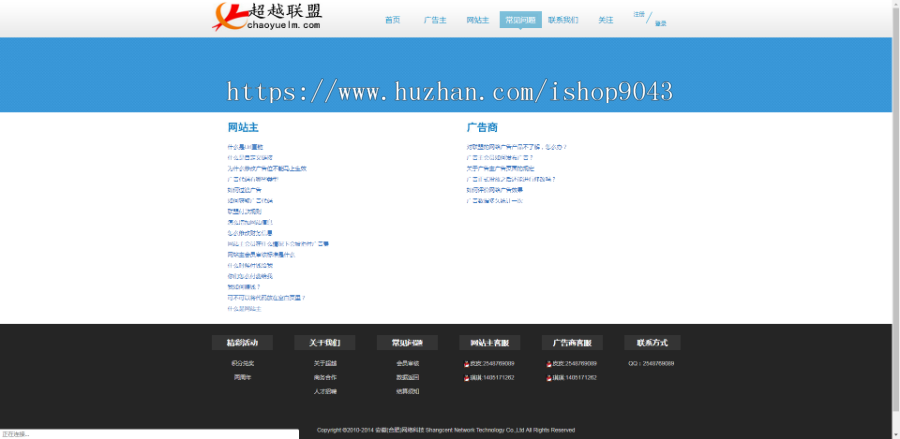Click the 登录 link in header
Screen dimensions: 900x439
(661, 24)
